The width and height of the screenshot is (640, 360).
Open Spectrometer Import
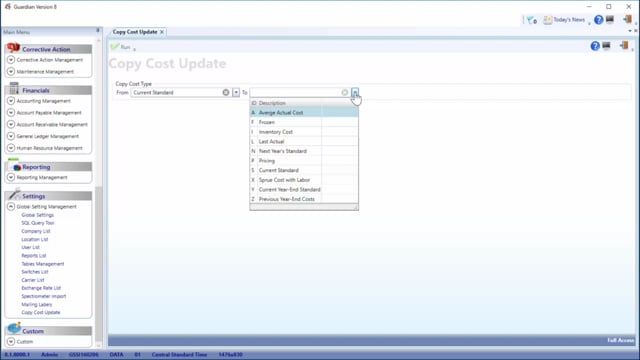[x=44, y=296]
